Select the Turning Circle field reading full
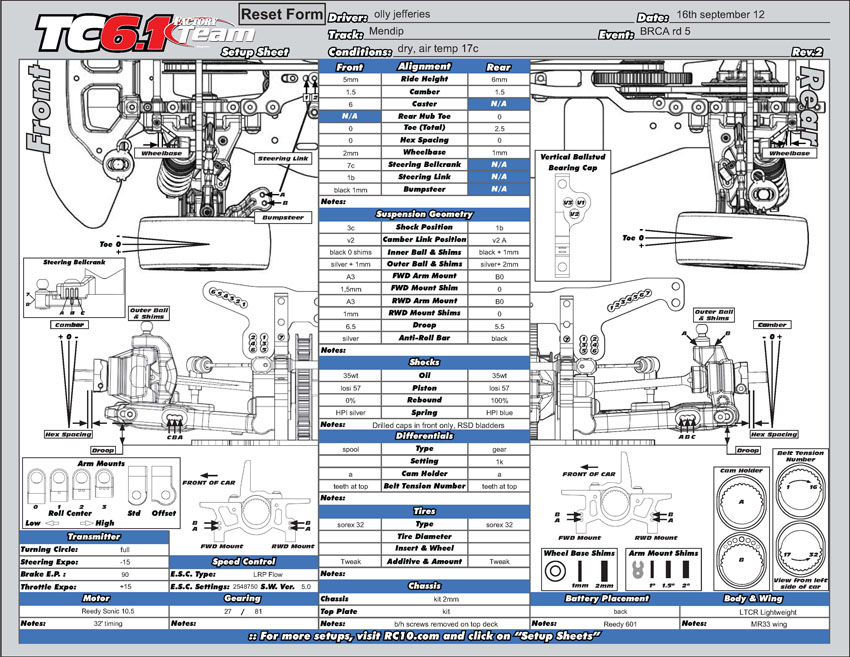Viewport: 850px width, 657px height. pos(125,550)
